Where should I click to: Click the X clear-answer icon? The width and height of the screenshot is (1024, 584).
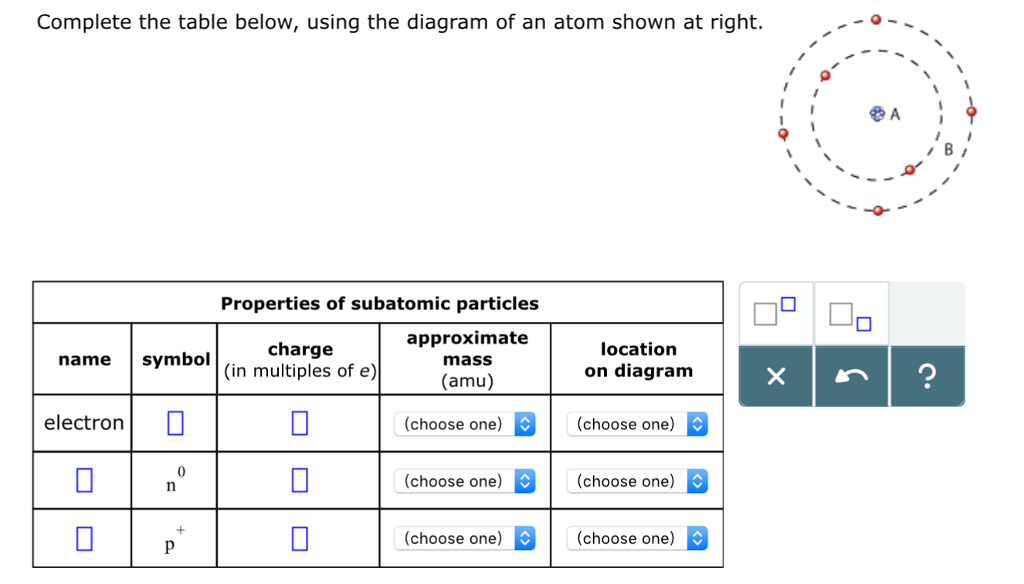(x=775, y=378)
